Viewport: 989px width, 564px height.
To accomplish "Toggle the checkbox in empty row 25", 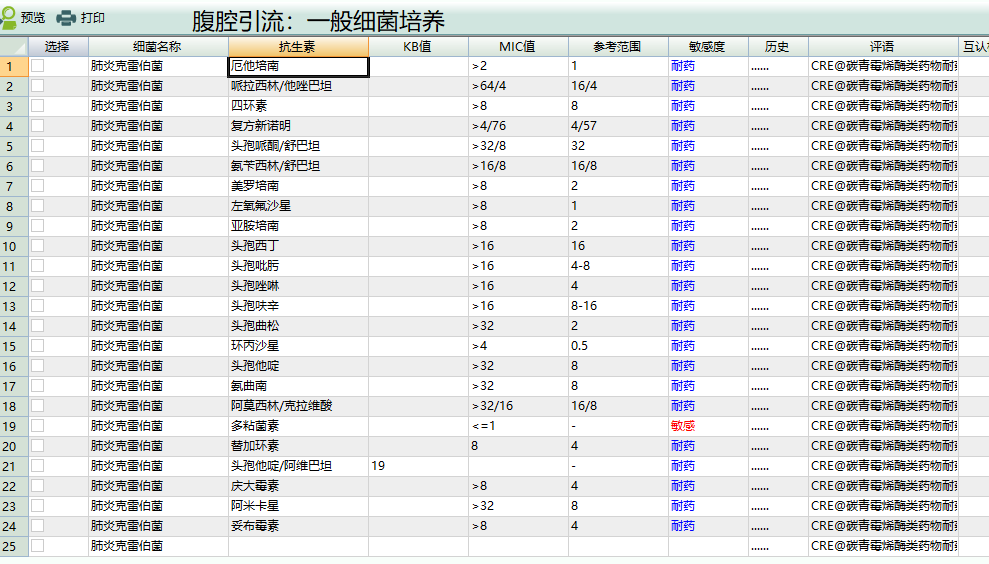I will tap(38, 546).
